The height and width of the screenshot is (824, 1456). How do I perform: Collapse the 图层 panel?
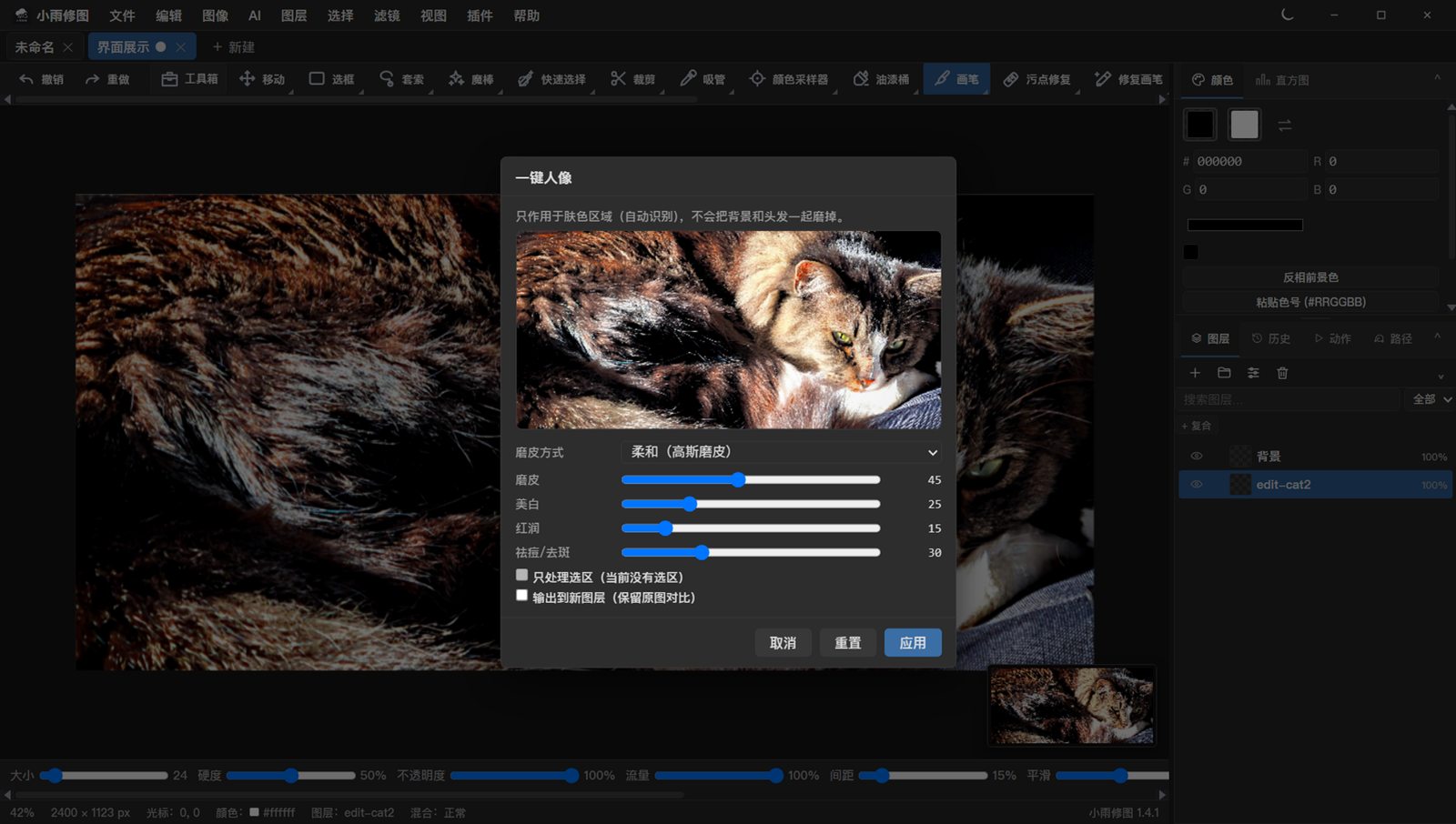[x=1437, y=337]
